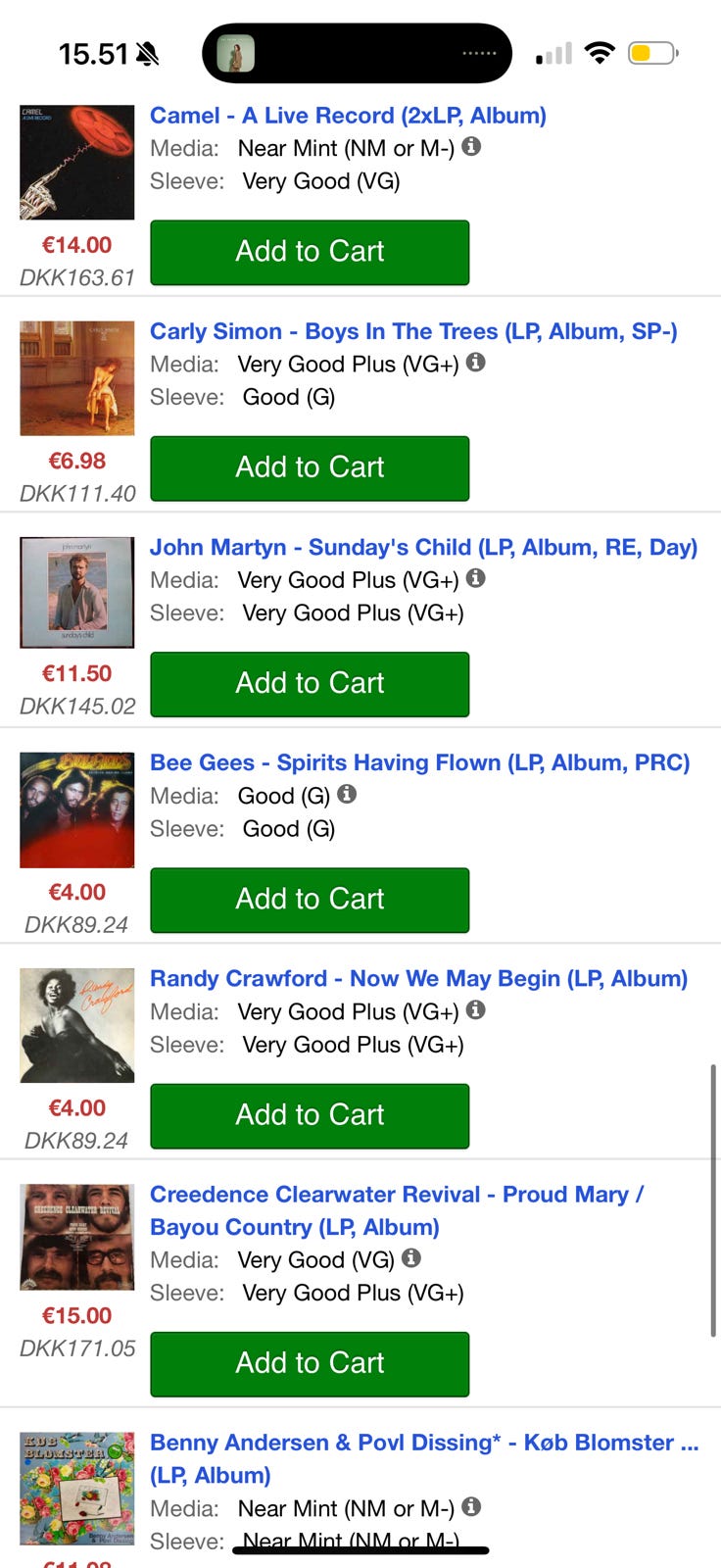
Task: Open Bee Gees - Spirits Having Flown link
Action: [419, 762]
